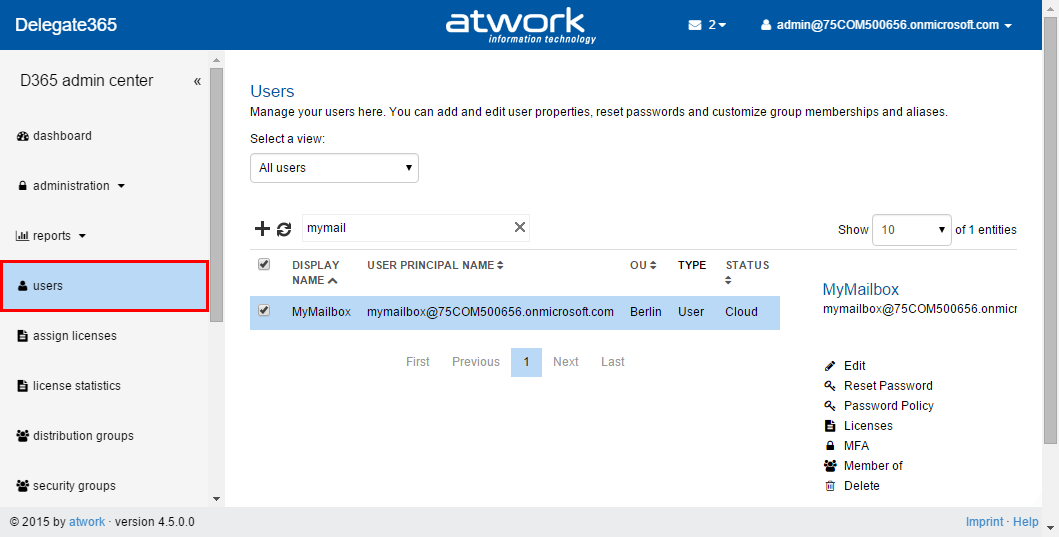The width and height of the screenshot is (1059, 537).
Task: Click the mail envelope notification icon
Action: (x=695, y=25)
